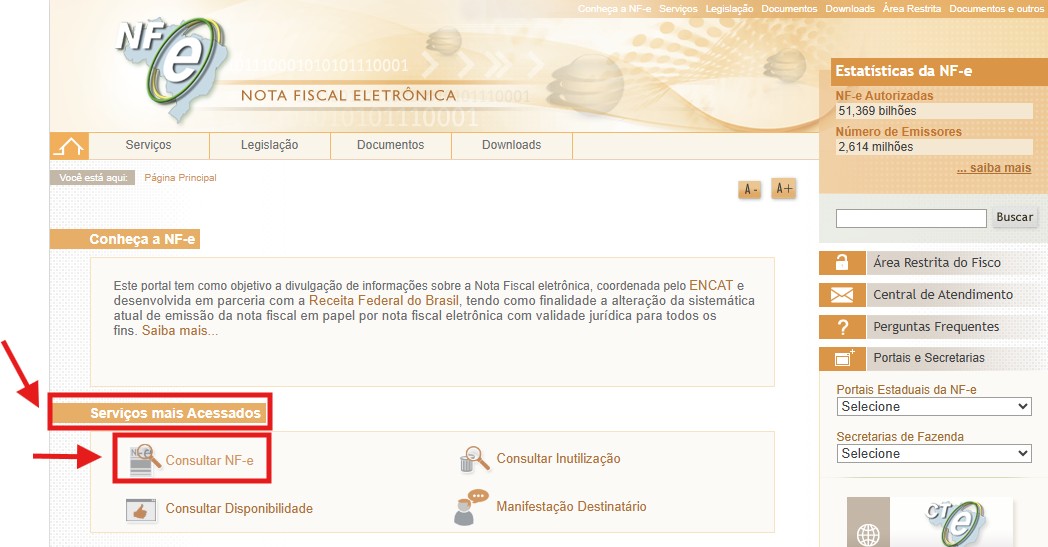Image resolution: width=1048 pixels, height=547 pixels.
Task: Open the Legislação main menu
Action: [x=269, y=145]
